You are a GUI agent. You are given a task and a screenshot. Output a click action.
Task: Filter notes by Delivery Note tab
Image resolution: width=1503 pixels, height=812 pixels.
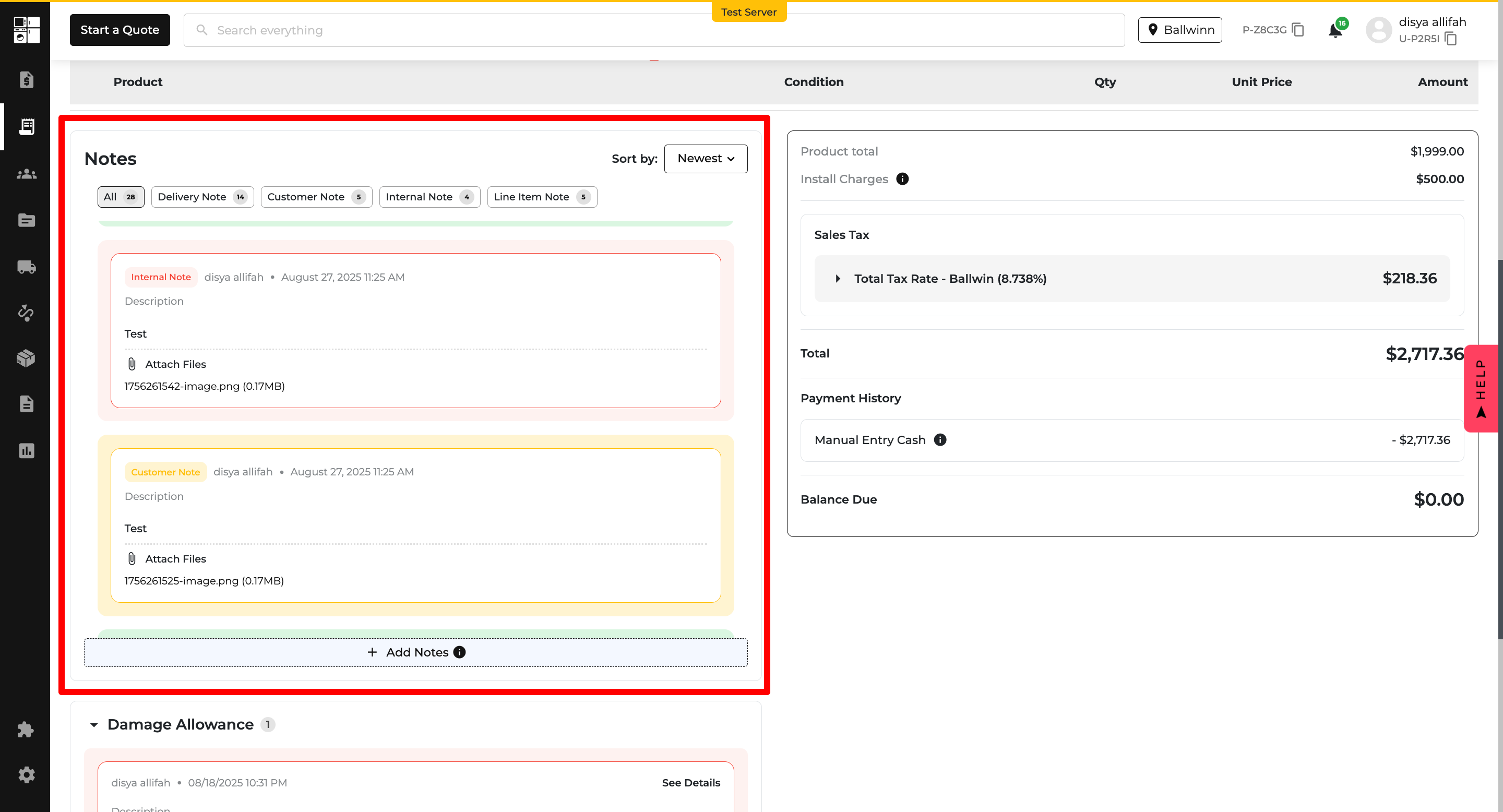click(x=202, y=197)
